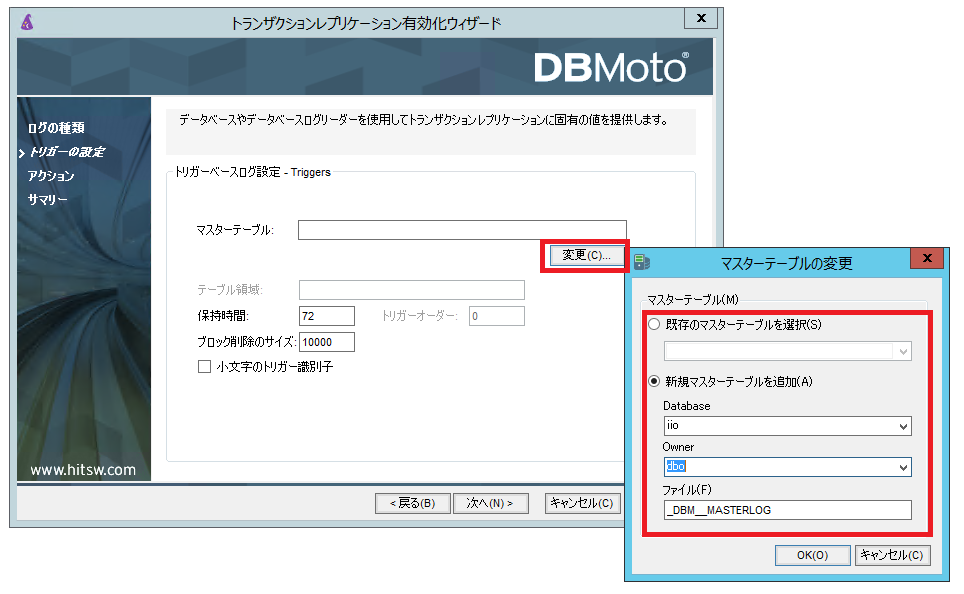Click the www.hitsw.com link

(83, 470)
